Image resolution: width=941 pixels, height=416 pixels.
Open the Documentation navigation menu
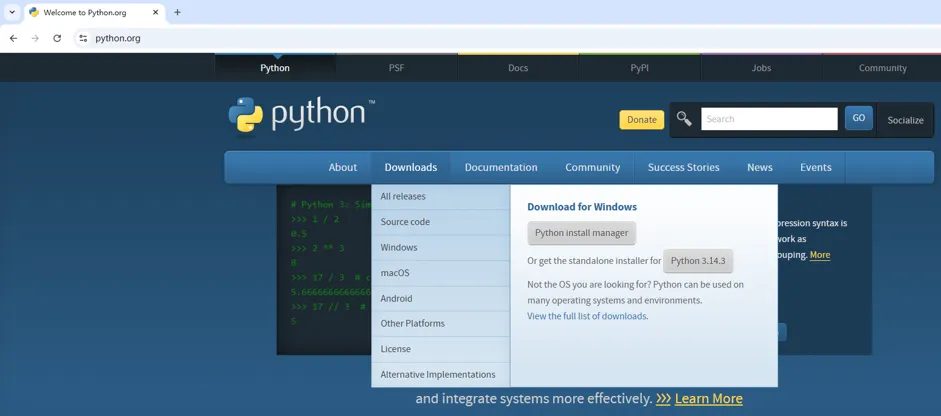click(501, 167)
